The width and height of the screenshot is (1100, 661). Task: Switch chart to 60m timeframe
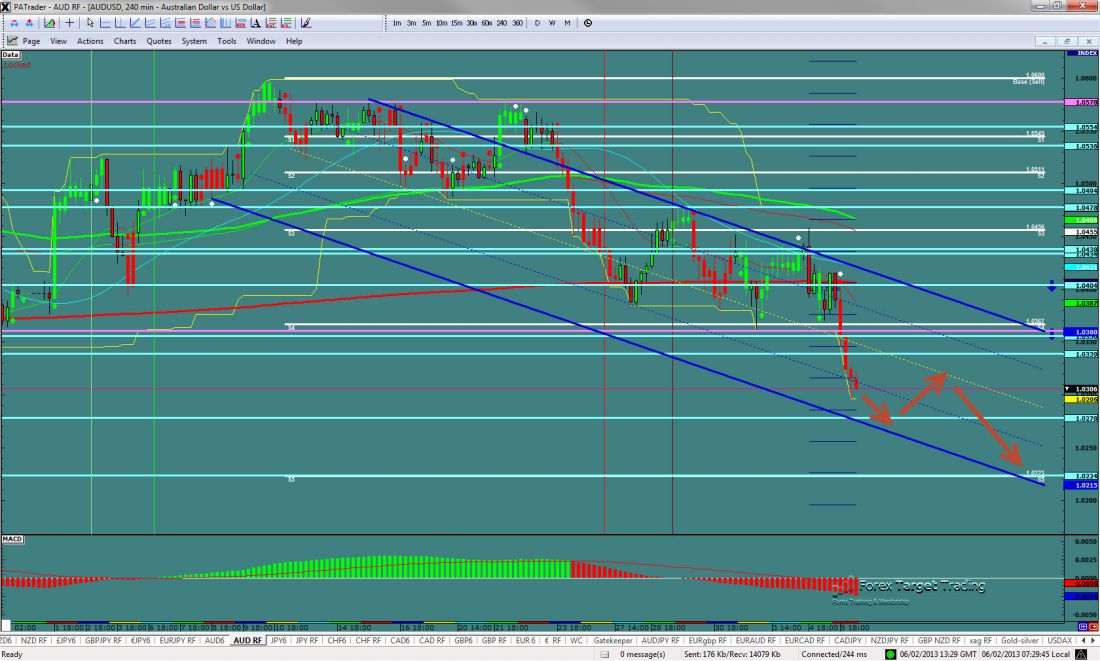click(x=486, y=22)
